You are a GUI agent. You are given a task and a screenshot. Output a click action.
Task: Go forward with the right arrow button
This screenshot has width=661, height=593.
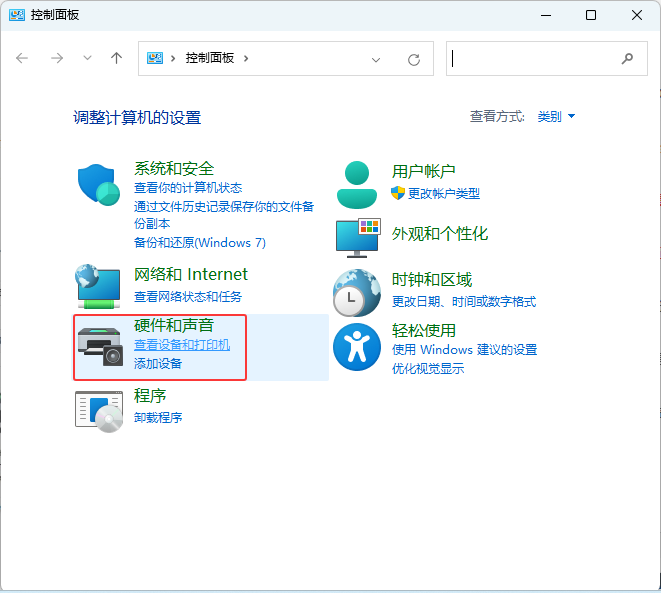(x=57, y=58)
